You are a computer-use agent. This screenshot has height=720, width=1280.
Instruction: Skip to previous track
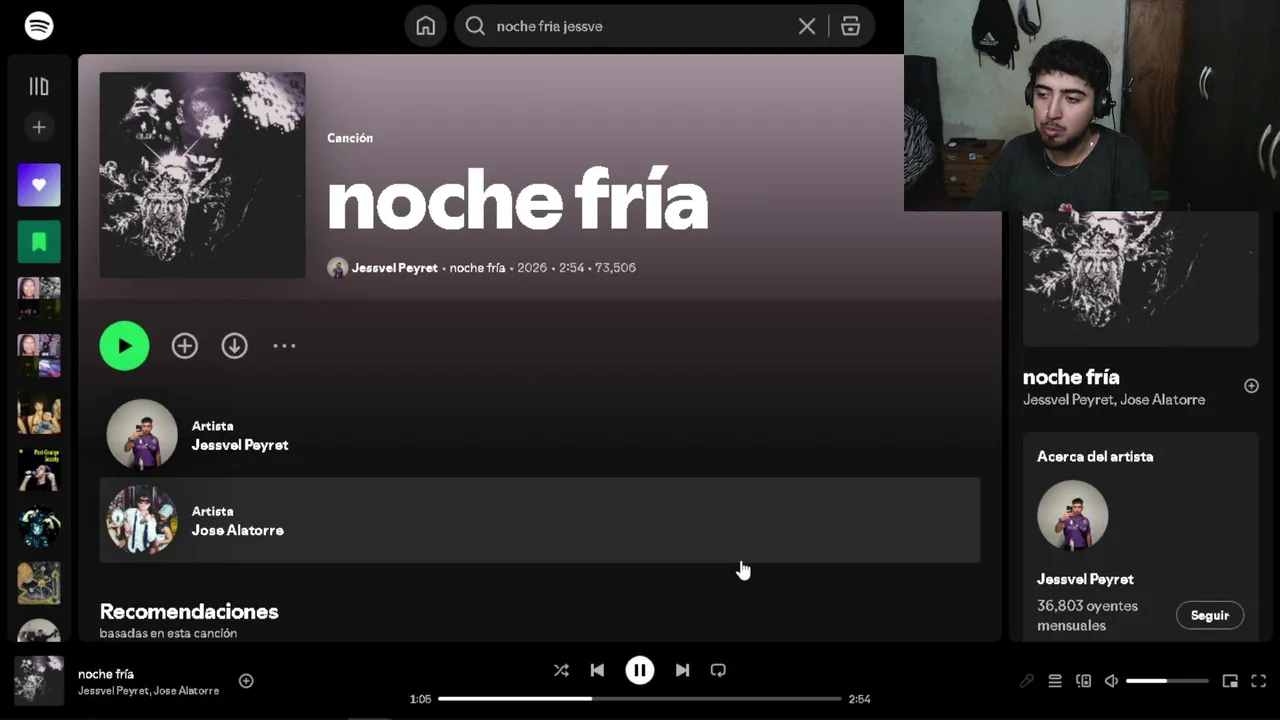pyautogui.click(x=597, y=670)
